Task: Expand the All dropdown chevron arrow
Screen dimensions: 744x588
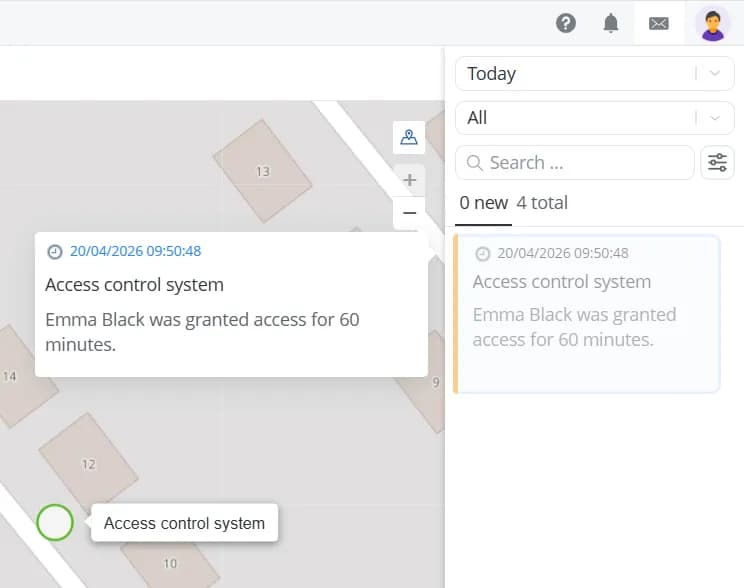Action: point(715,118)
